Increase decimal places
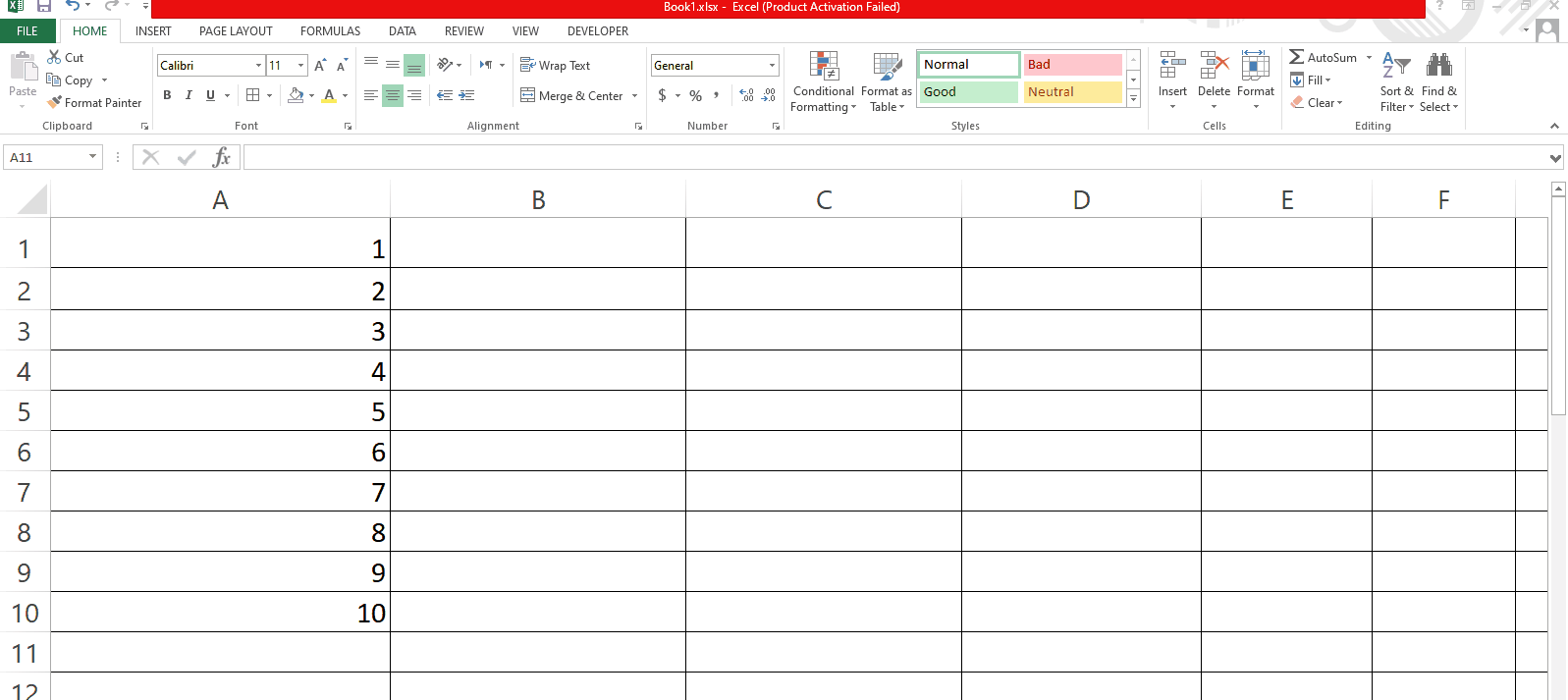1568x700 pixels. coord(747,95)
